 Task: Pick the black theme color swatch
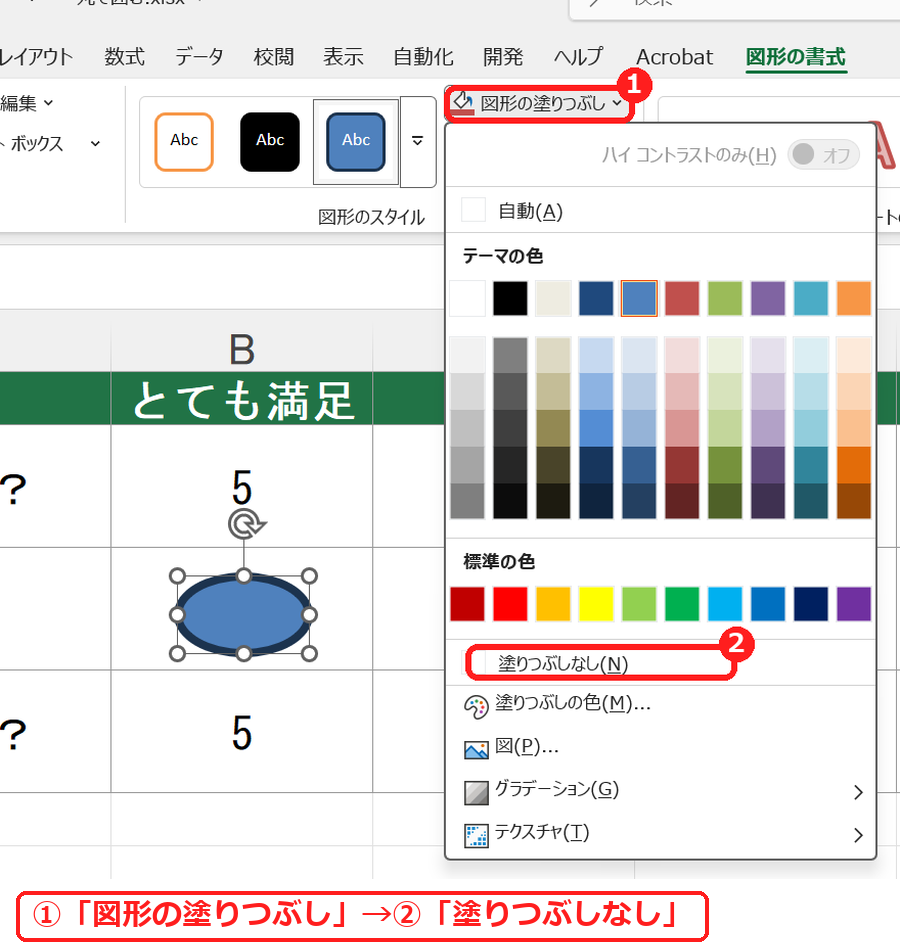(510, 298)
